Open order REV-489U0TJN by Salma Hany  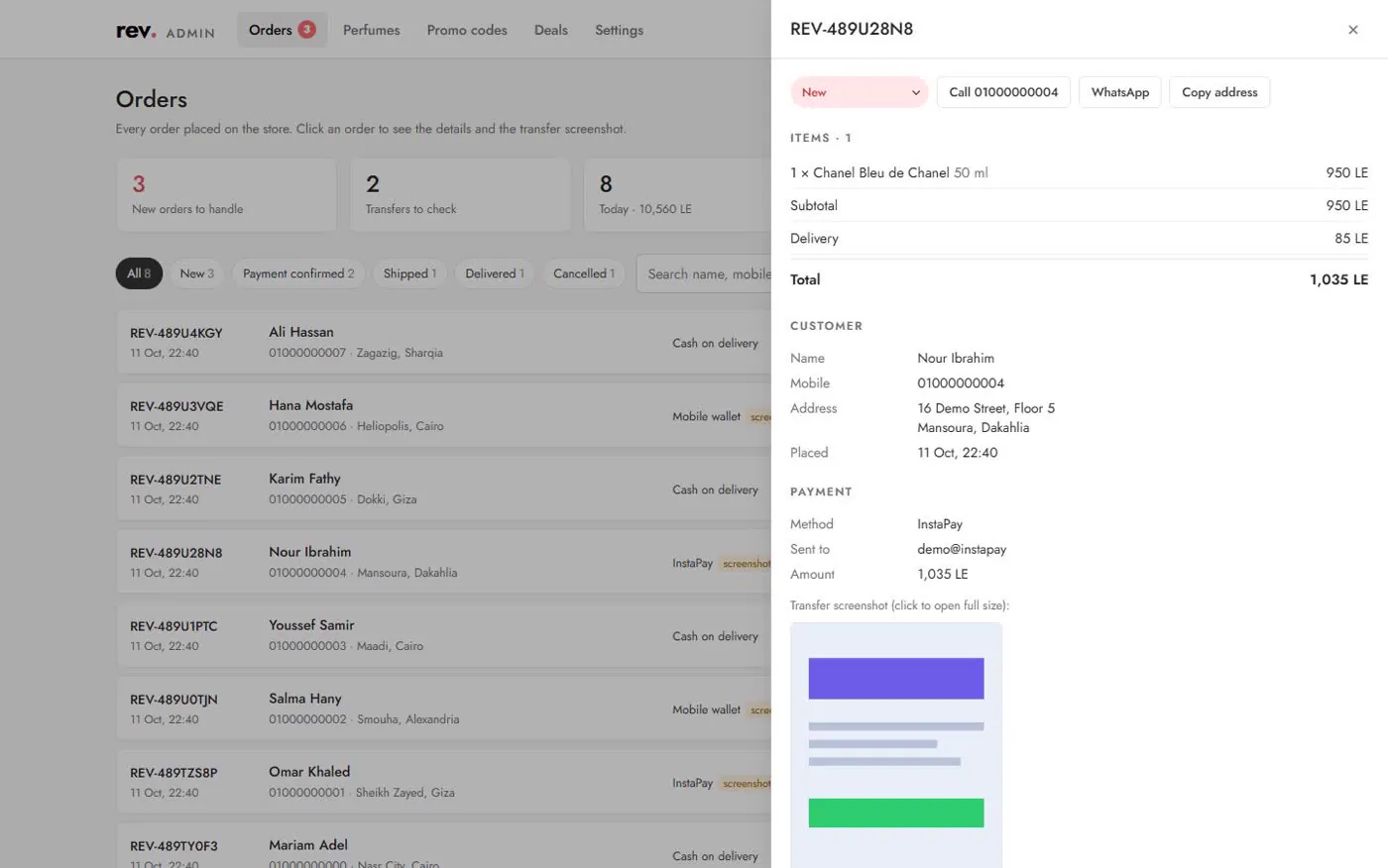[x=444, y=708]
